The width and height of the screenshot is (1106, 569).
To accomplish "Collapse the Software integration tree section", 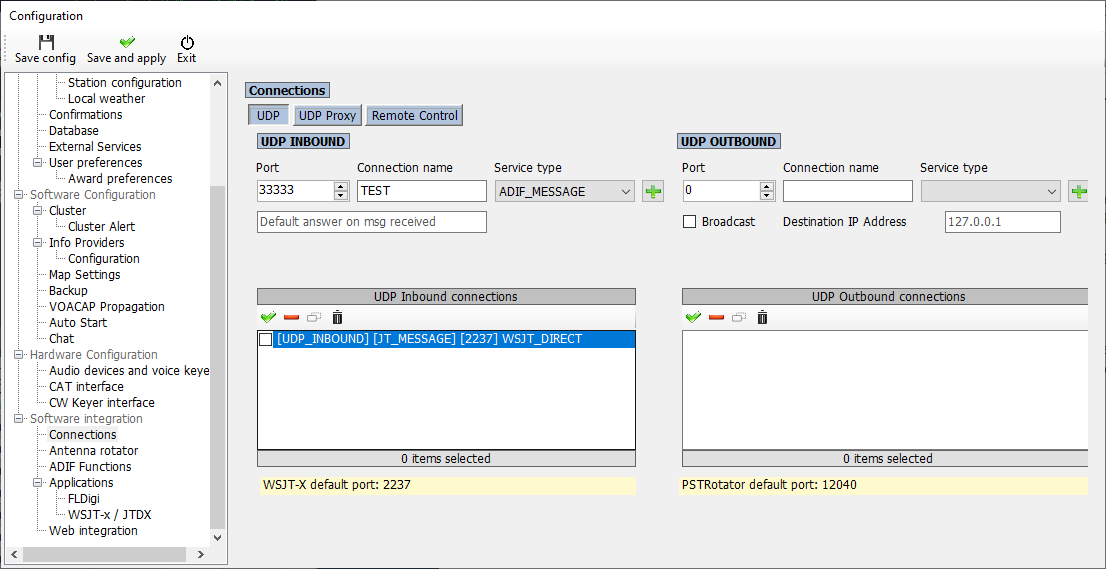I will pyautogui.click(x=19, y=419).
